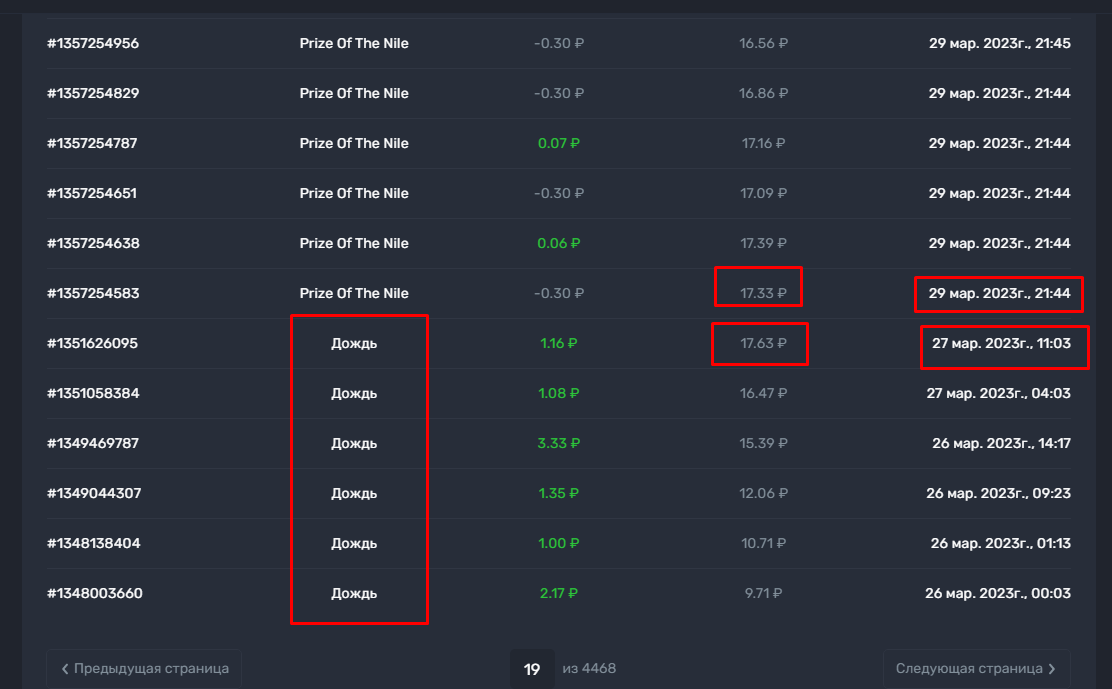Screen dimensions: 1112x689
Task: Click the Дождь entry with 1.35 ₽
Action: pyautogui.click(x=354, y=493)
